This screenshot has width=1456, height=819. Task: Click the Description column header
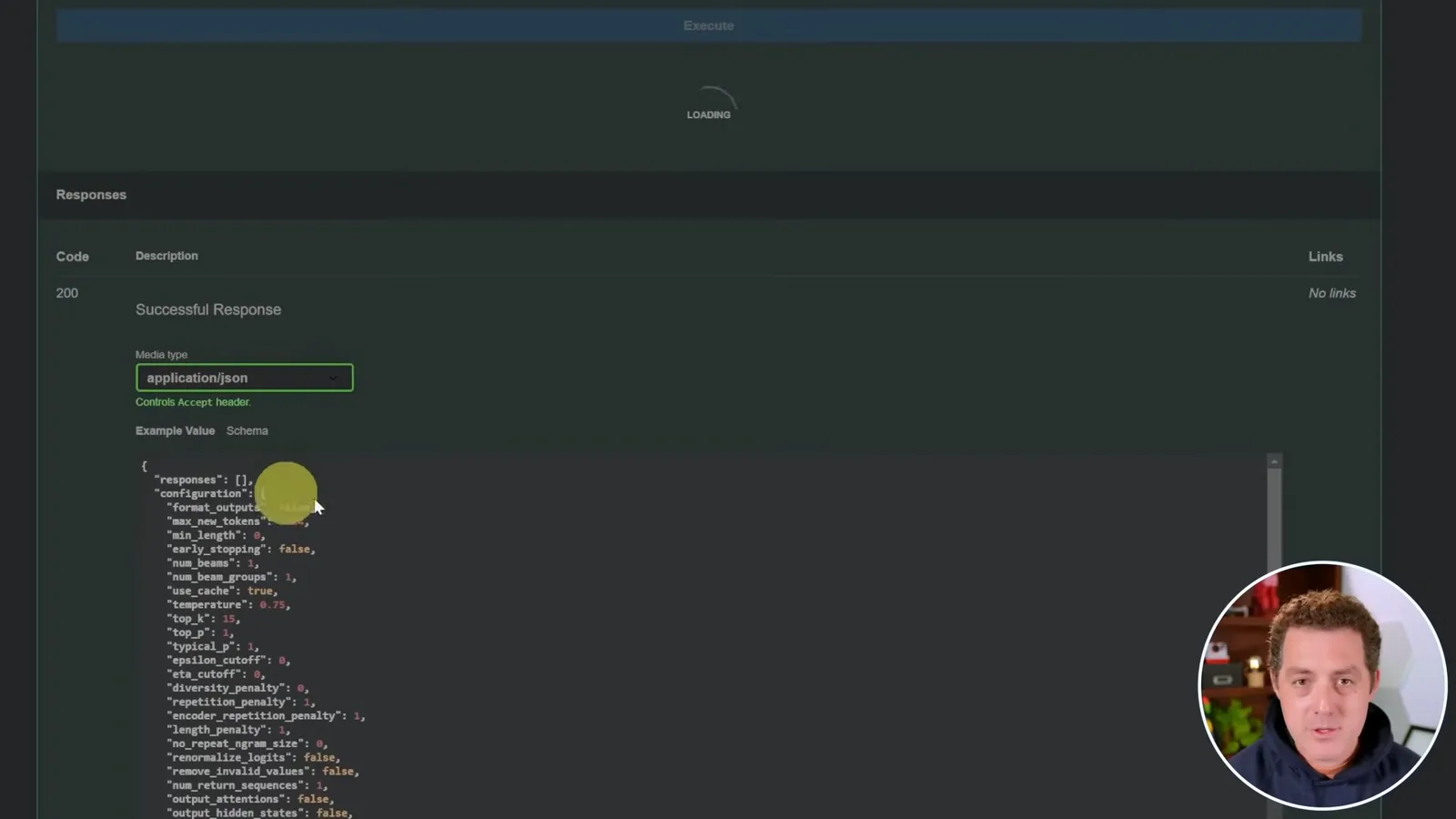coord(167,256)
